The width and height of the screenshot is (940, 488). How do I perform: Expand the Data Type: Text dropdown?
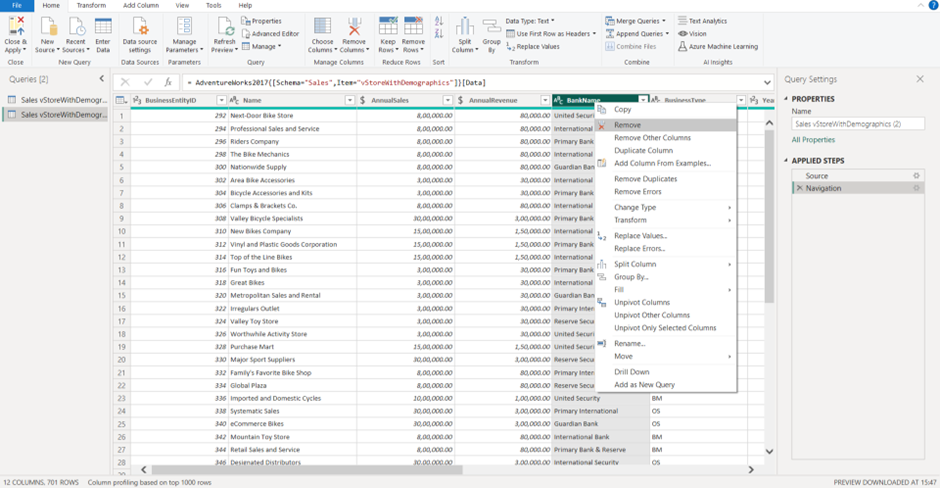[530, 21]
